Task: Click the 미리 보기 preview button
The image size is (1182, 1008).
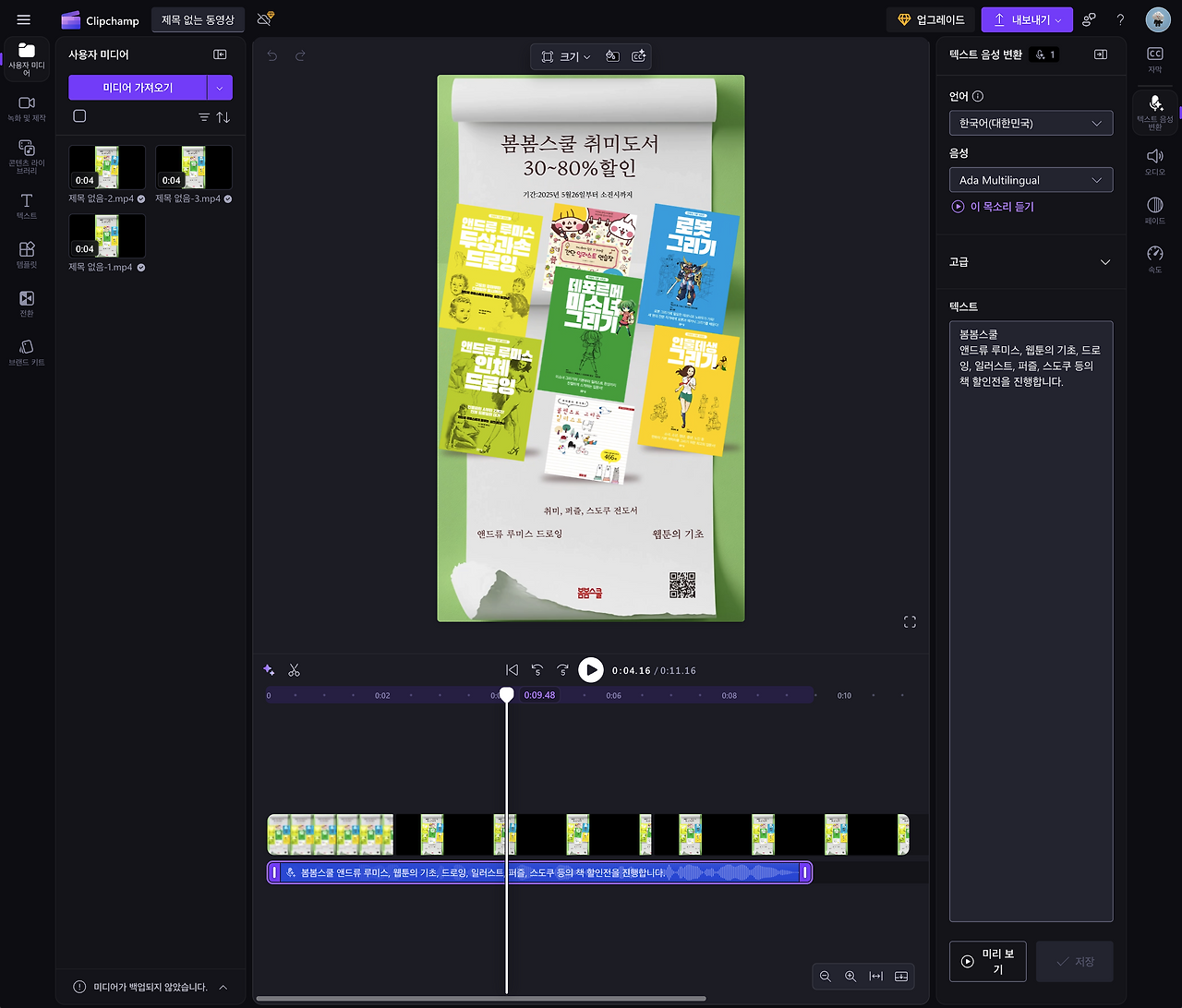Action: pos(987,961)
